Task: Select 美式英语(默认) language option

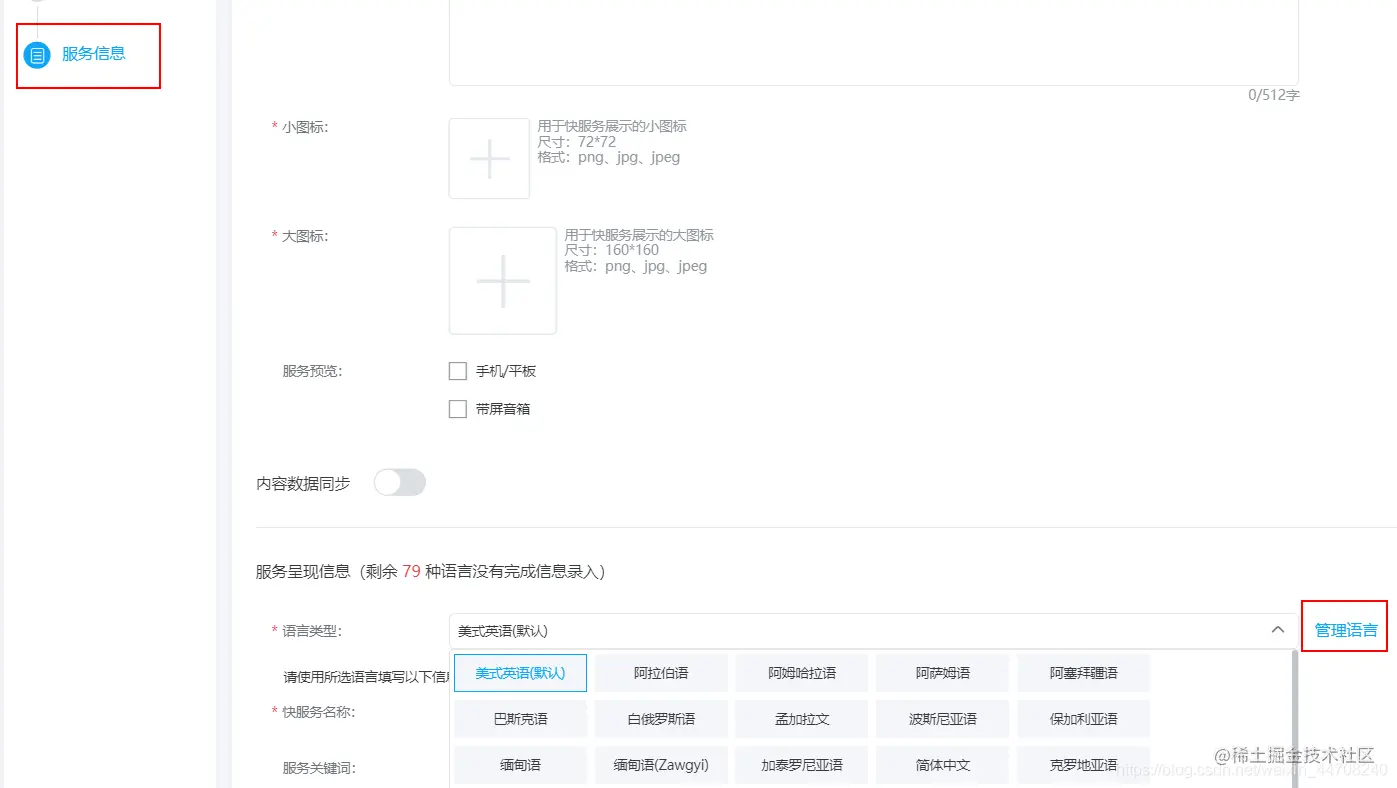Action: tap(520, 672)
